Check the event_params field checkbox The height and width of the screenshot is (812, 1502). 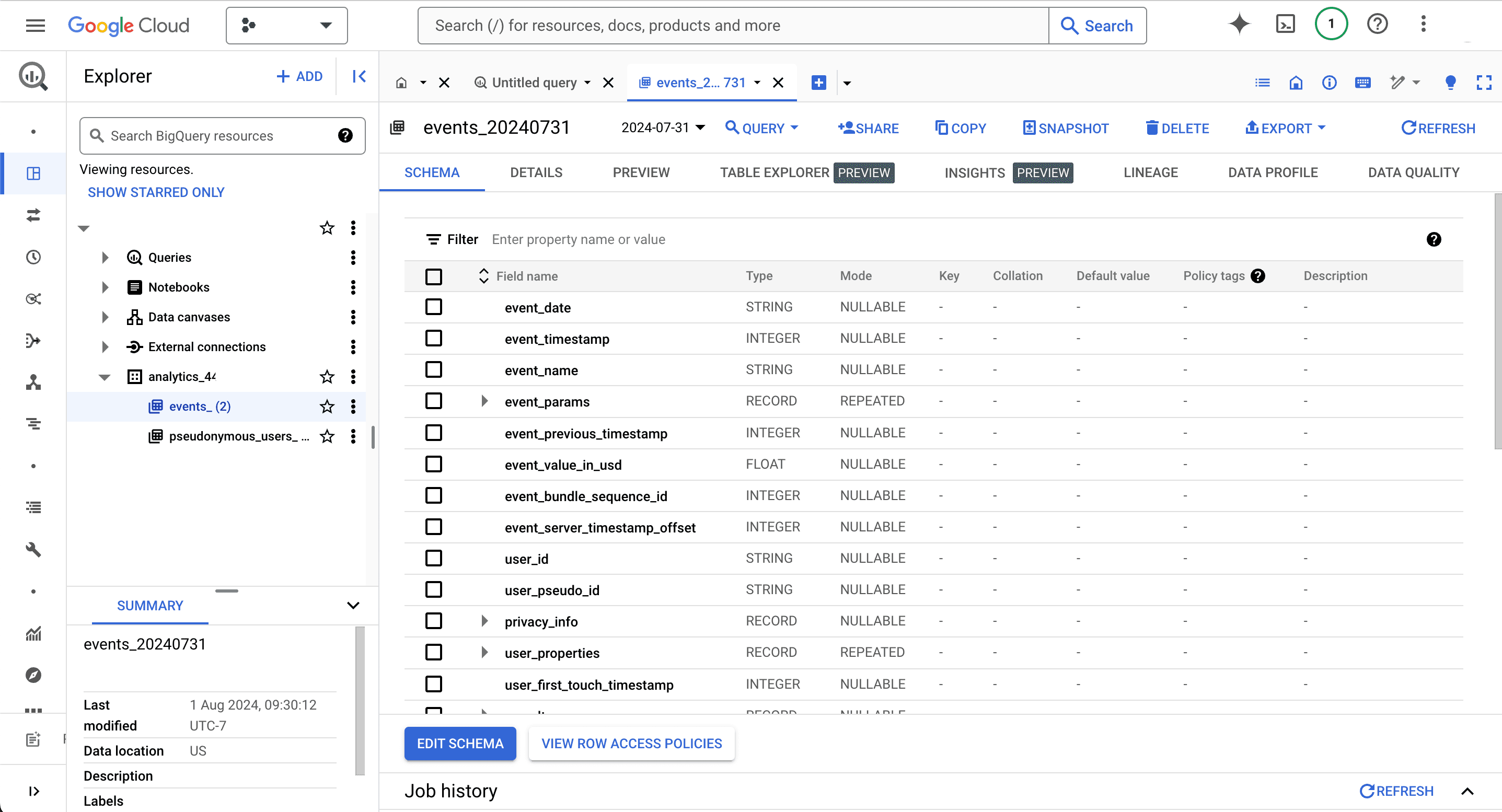(x=434, y=401)
